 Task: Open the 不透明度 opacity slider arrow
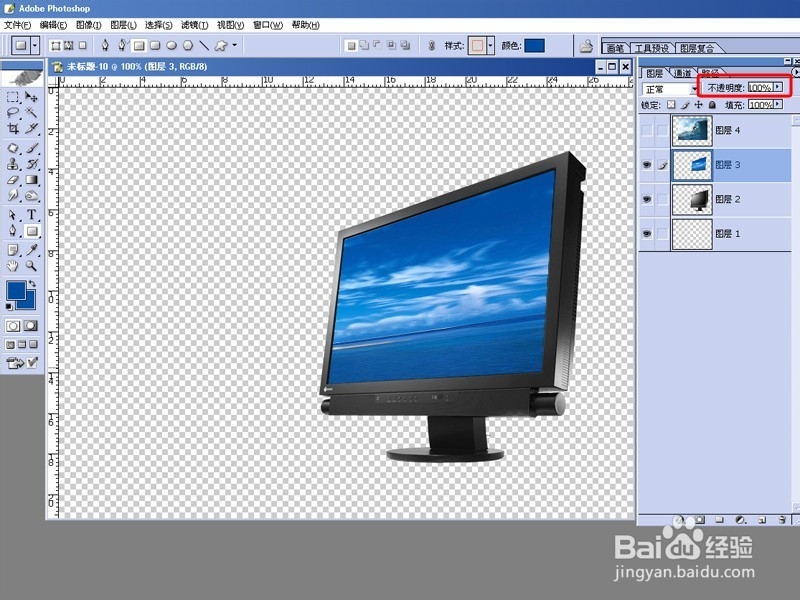click(x=777, y=87)
